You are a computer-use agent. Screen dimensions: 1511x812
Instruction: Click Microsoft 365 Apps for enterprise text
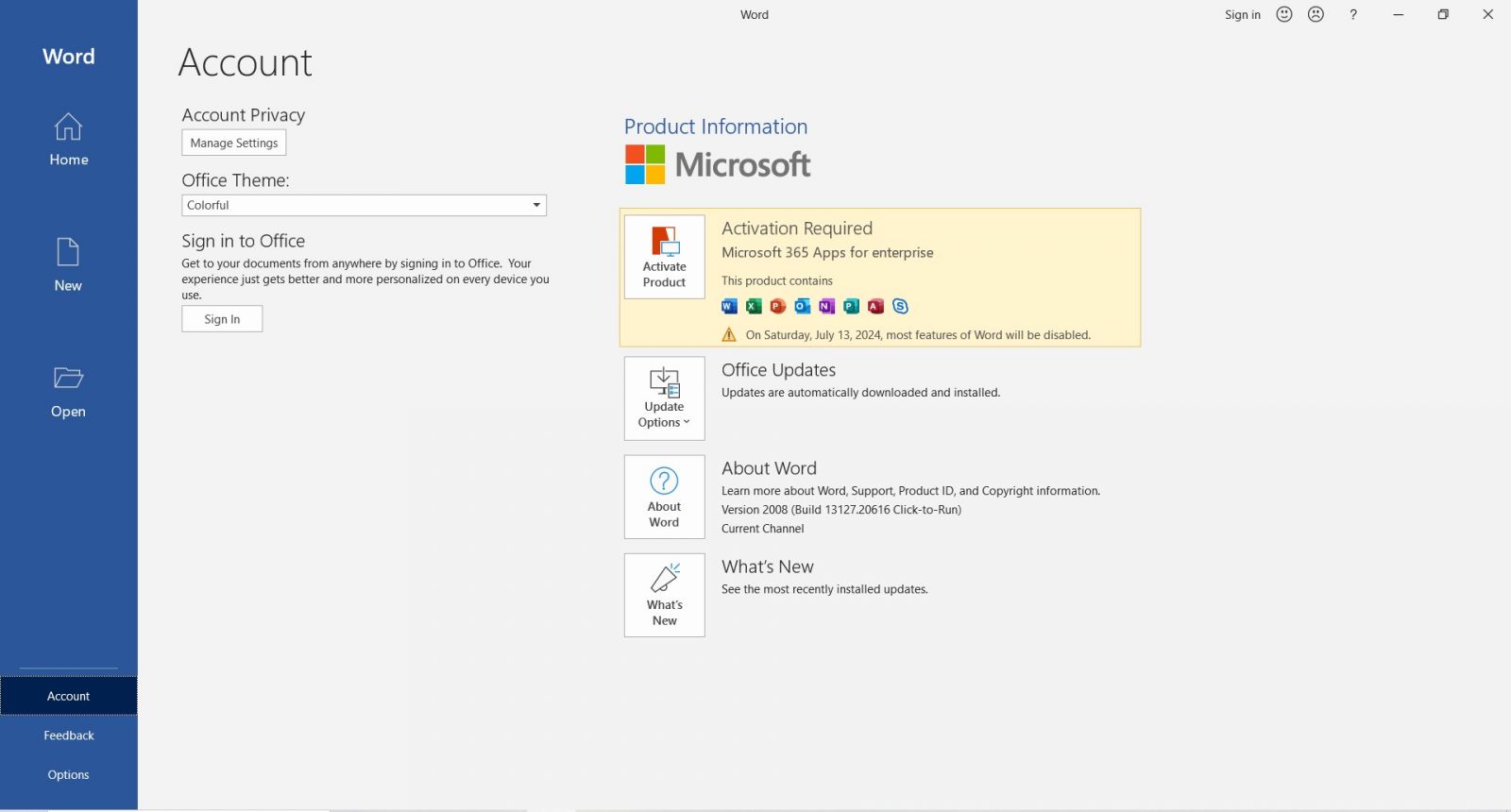827,253
